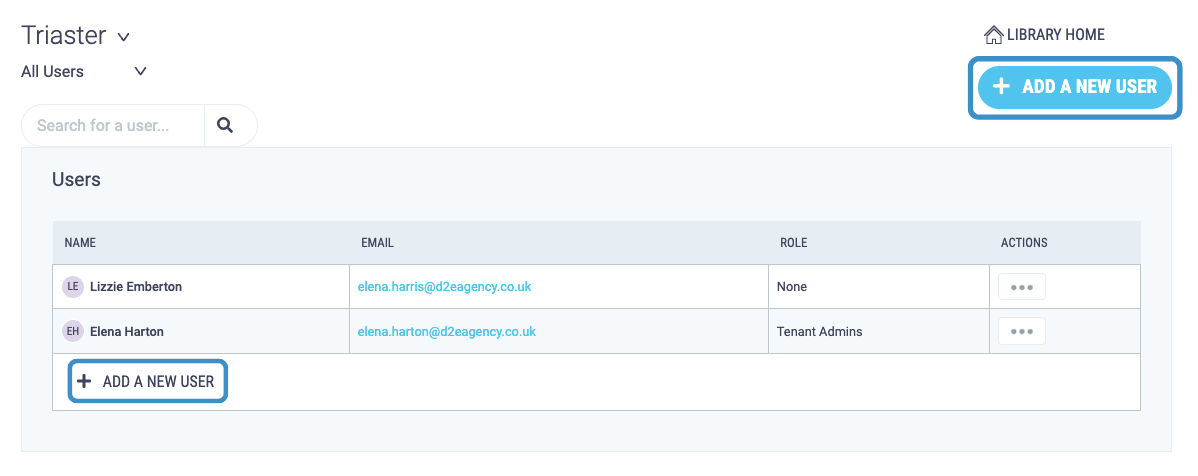Viewport: 1198px width, 476px height.
Task: Click email elena.harton@d2eagency.co.uk
Action: (446, 332)
